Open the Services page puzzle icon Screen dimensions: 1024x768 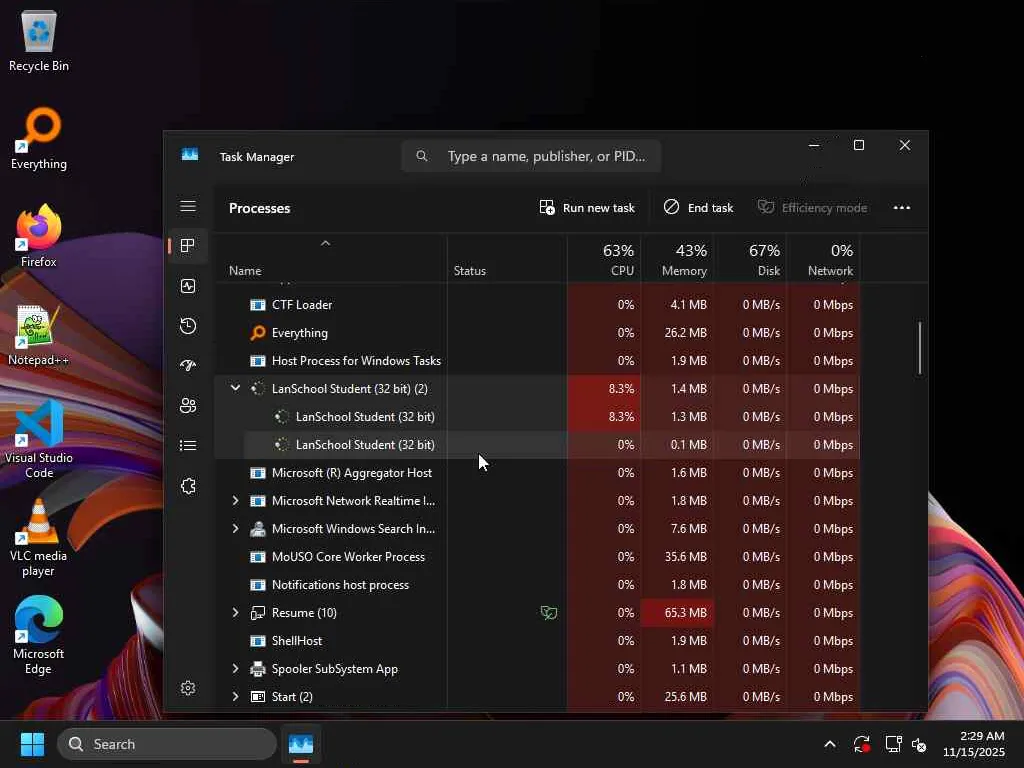tap(188, 486)
